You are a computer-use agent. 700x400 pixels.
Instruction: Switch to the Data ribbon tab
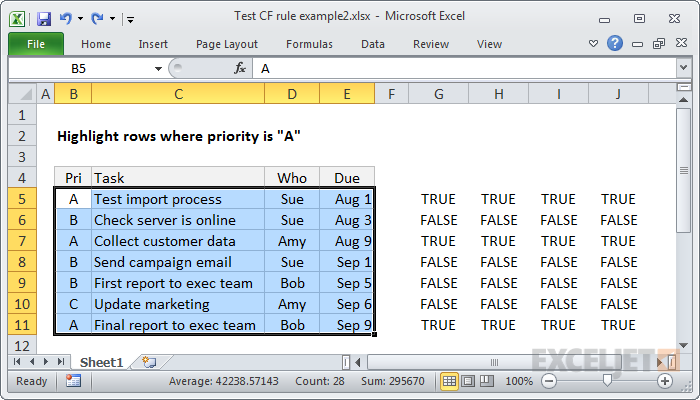pyautogui.click(x=373, y=44)
